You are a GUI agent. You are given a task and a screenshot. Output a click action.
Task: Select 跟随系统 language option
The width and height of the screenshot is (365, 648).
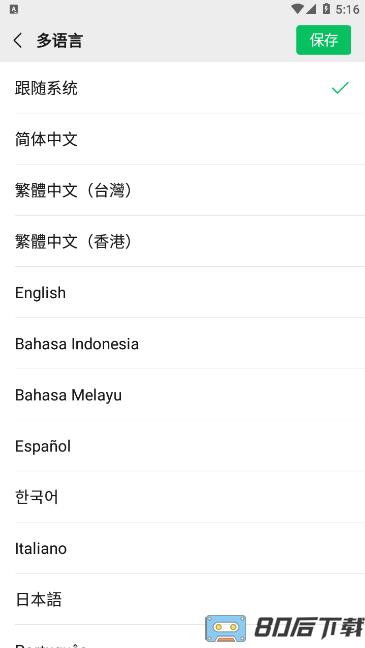pos(182,88)
